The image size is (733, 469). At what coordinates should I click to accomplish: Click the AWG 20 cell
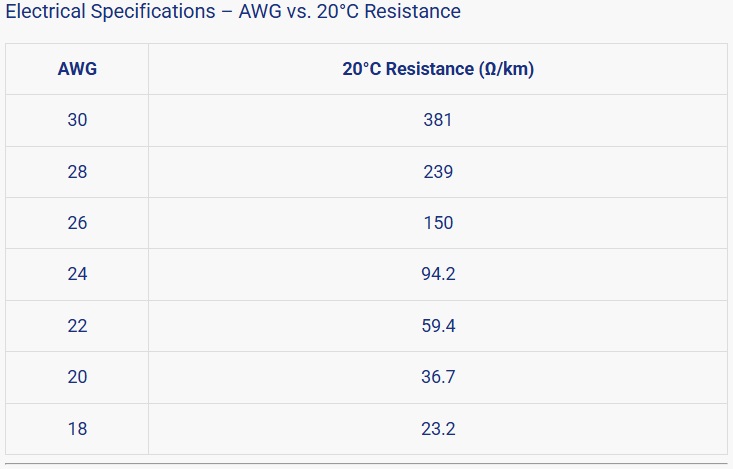point(77,377)
